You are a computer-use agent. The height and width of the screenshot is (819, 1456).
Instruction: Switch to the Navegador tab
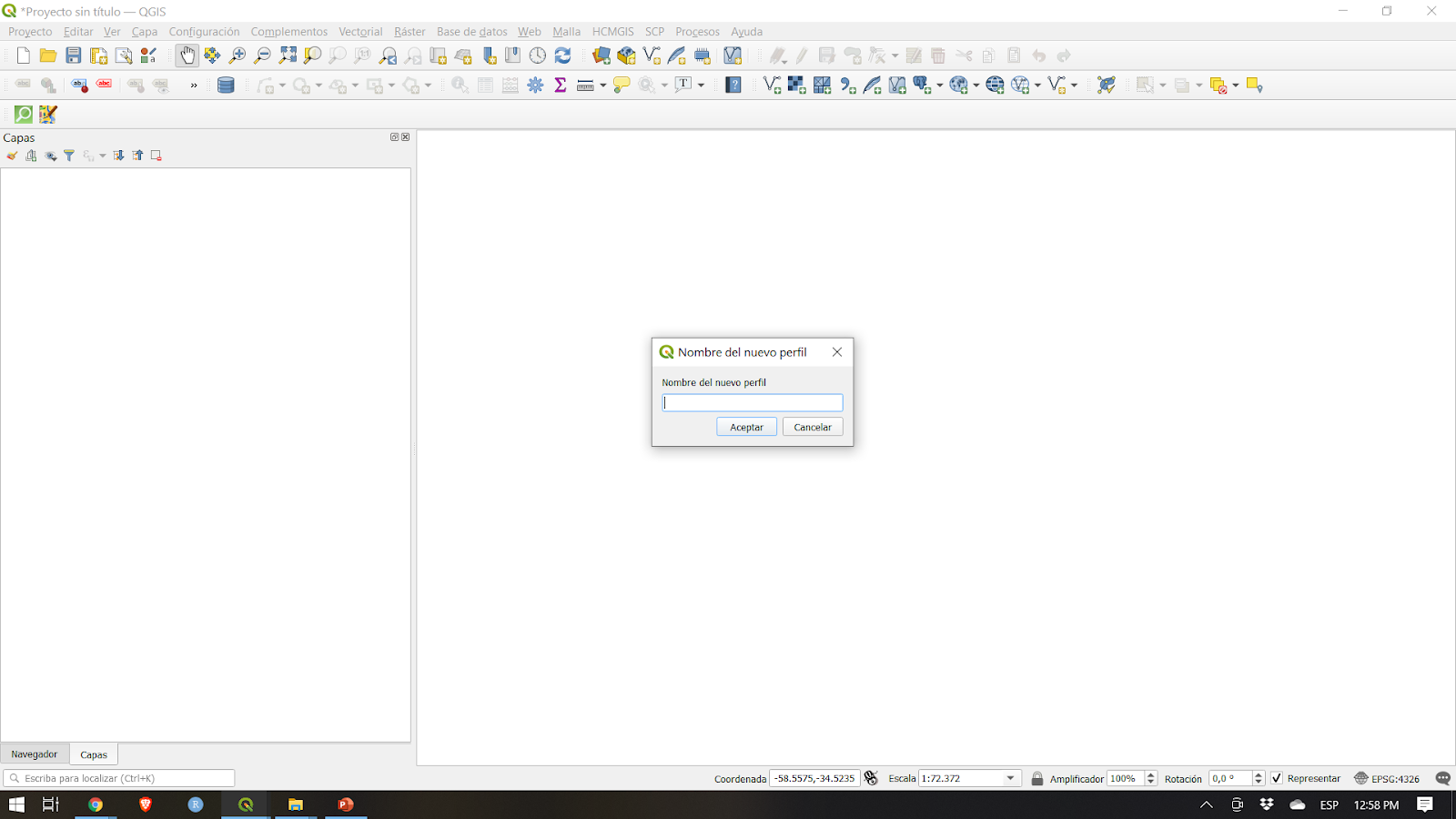click(35, 754)
